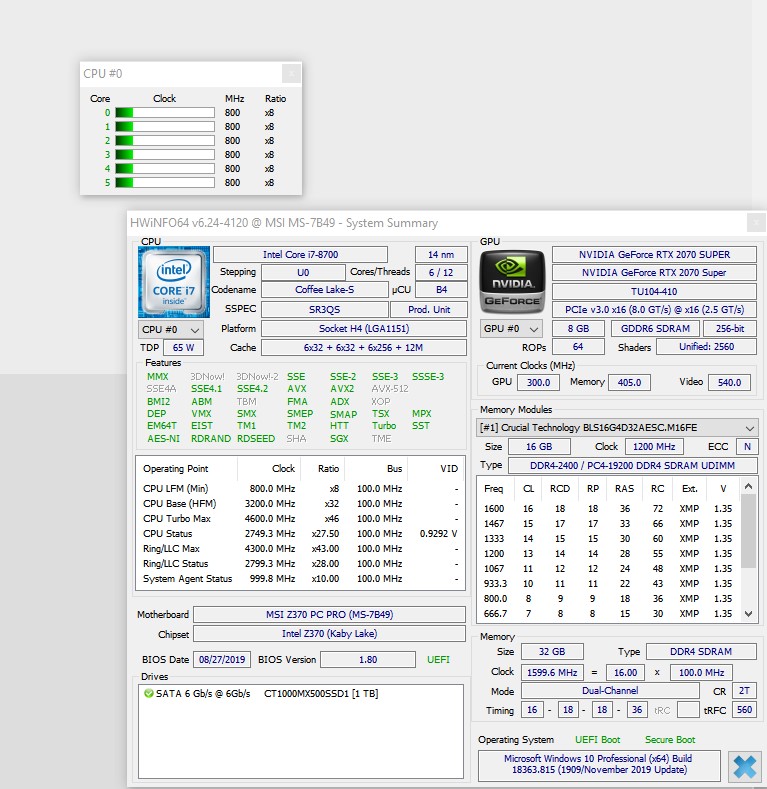The width and height of the screenshot is (767, 789).
Task: Click the Cores/Threads 6 / 12 field
Action: [x=441, y=273]
